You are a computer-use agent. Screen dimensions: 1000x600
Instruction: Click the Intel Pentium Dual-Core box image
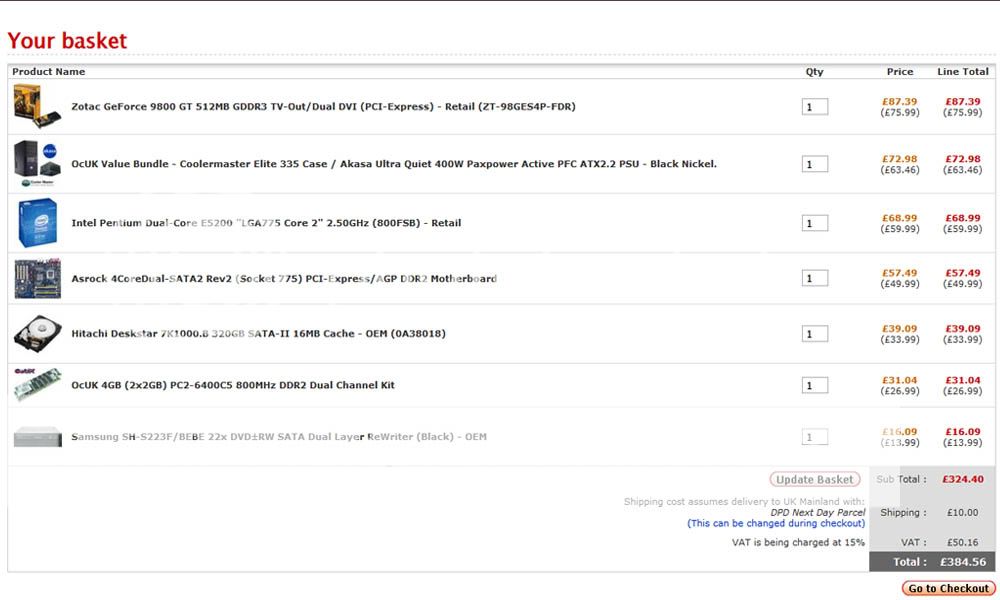click(38, 223)
